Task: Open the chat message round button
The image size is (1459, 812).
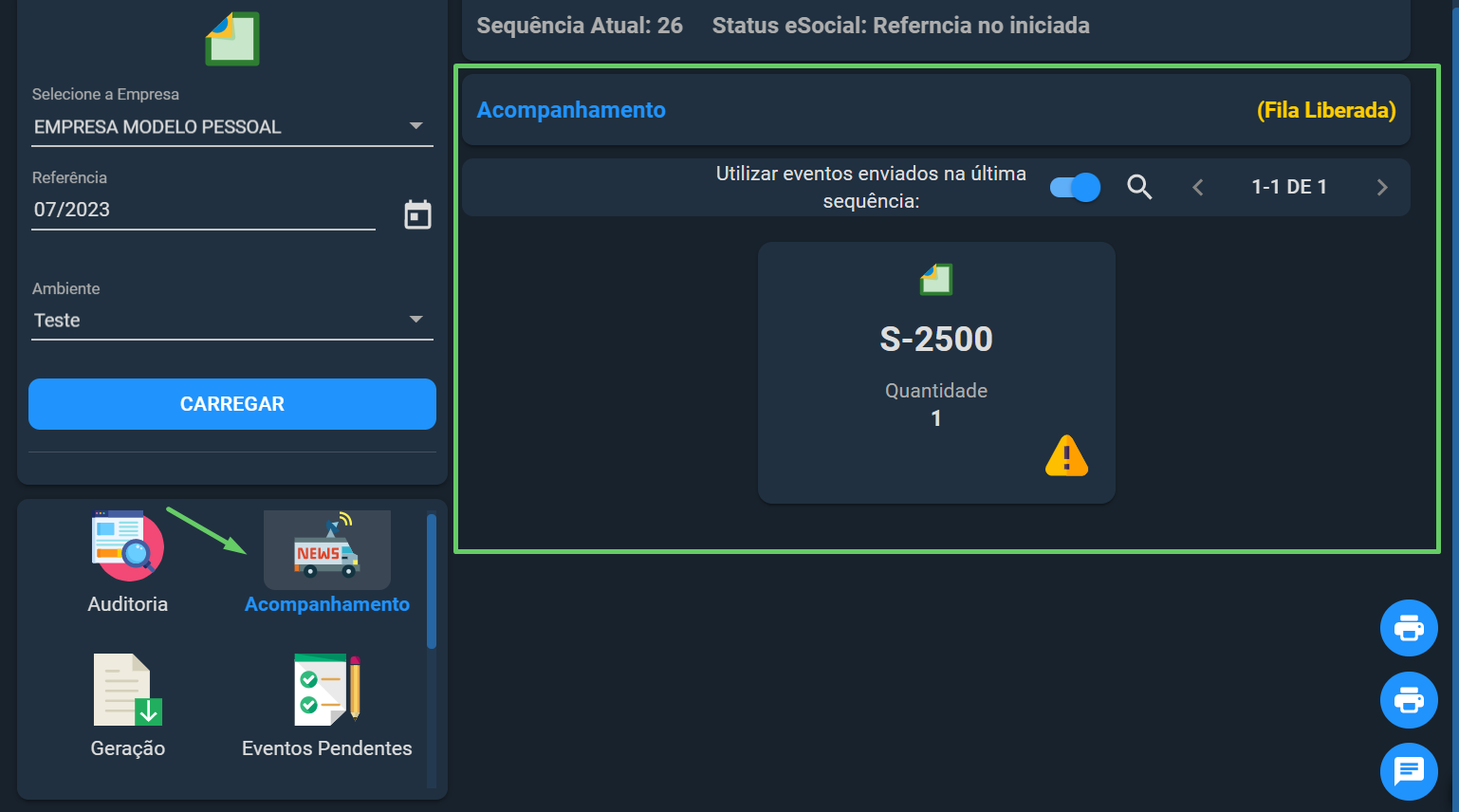Action: [x=1409, y=771]
